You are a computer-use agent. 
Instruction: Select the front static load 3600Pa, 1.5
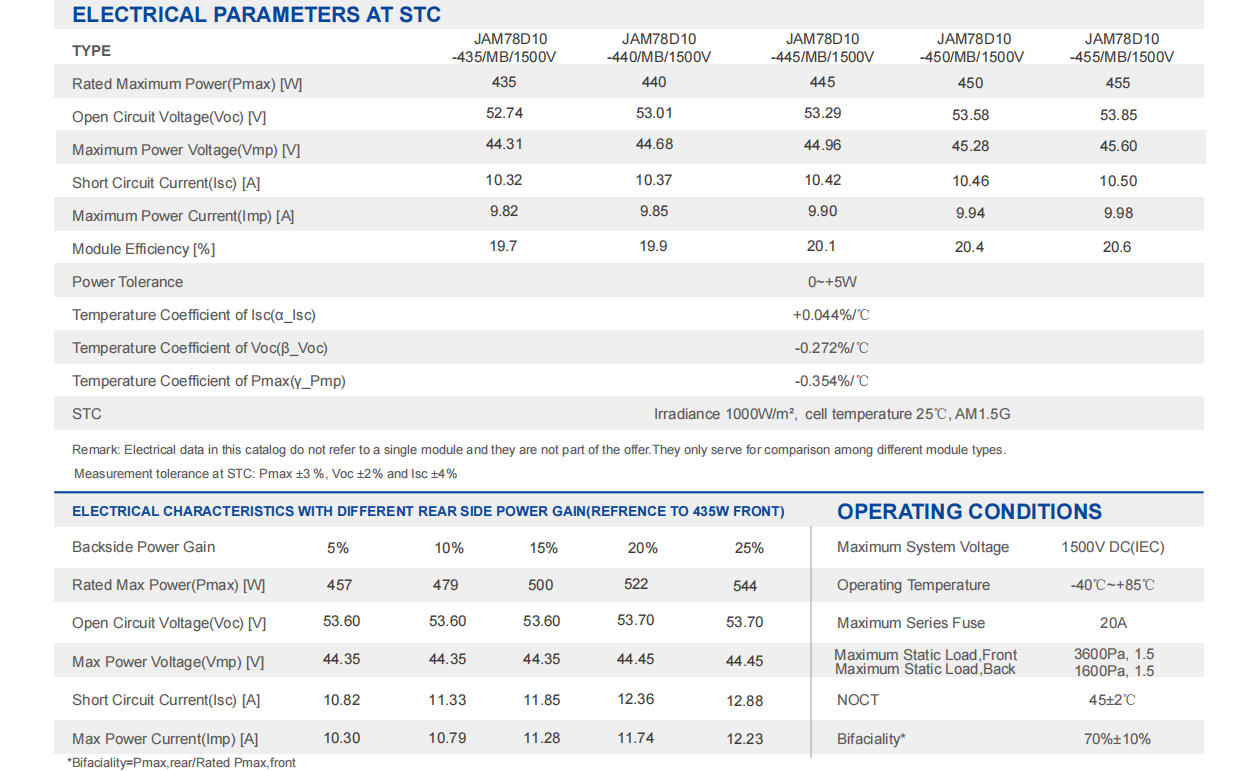click(1114, 654)
